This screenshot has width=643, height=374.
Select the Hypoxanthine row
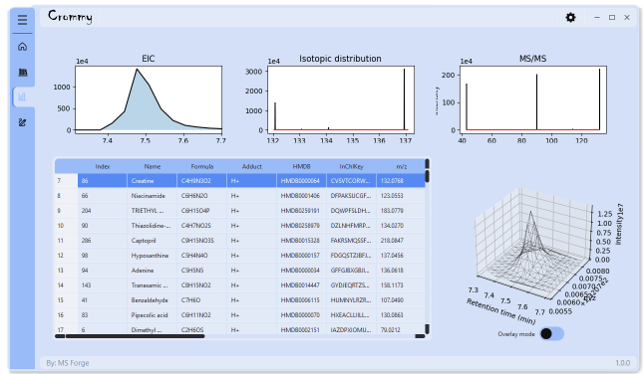(240, 255)
